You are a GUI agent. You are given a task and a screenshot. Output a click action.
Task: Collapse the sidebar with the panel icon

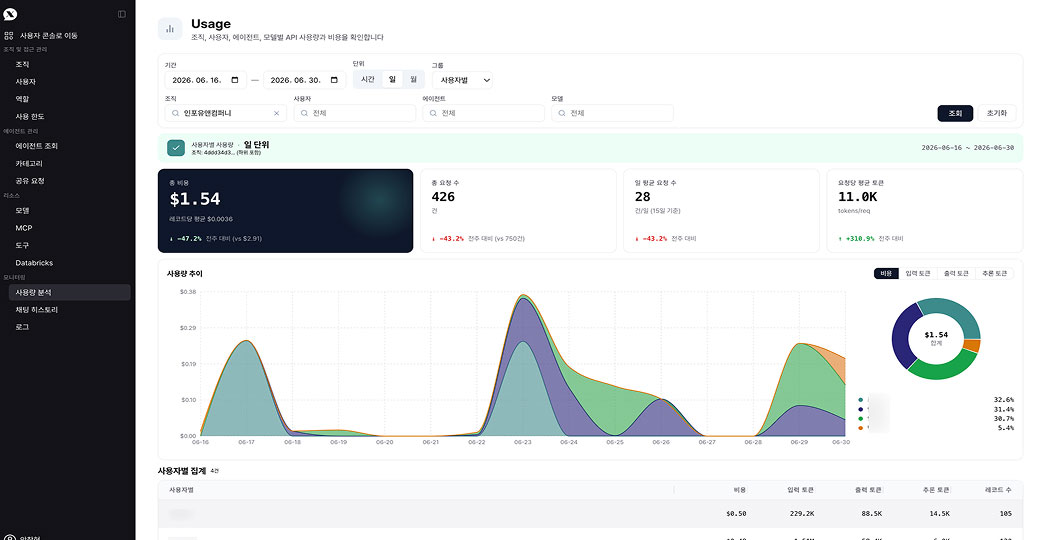coord(121,14)
